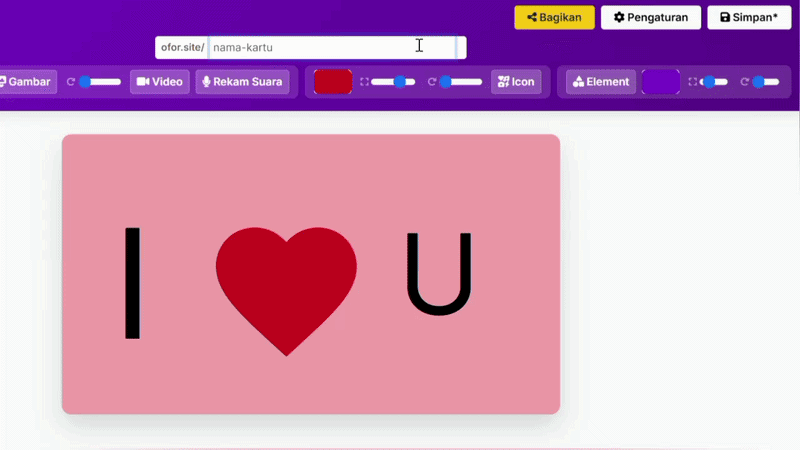Open Pengaturan settings
Viewport: 800px width, 450px height.
(x=651, y=17)
